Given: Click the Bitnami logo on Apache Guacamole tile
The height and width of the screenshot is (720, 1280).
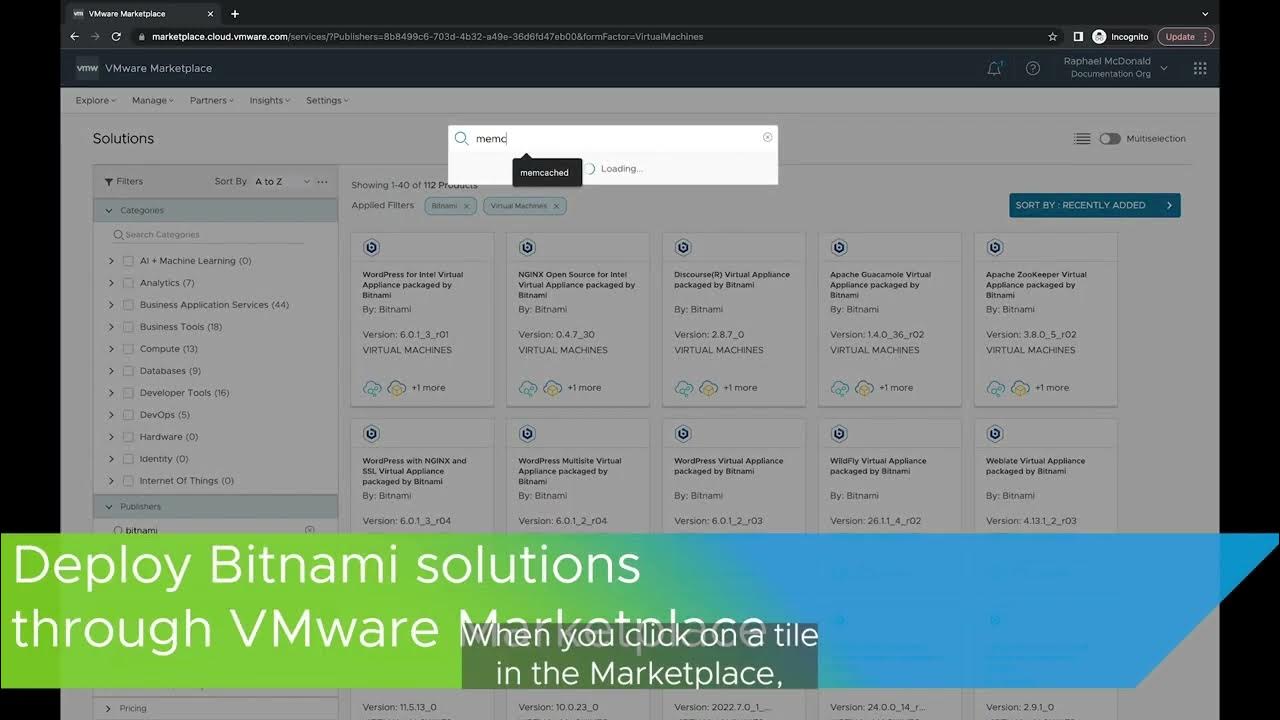Looking at the screenshot, I should click(x=839, y=248).
